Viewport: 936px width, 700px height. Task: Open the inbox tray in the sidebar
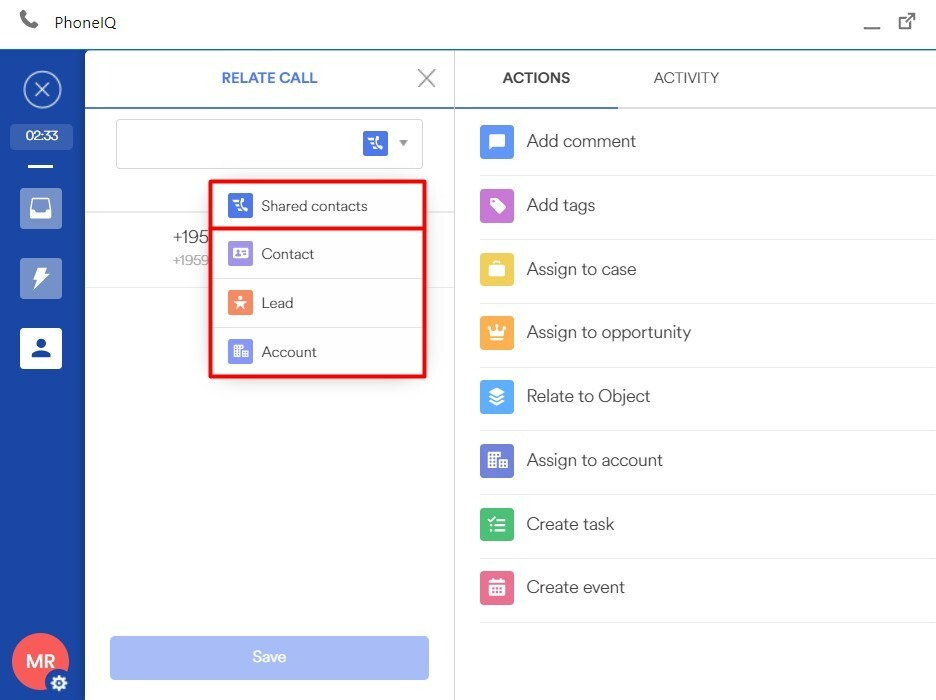[x=41, y=209]
